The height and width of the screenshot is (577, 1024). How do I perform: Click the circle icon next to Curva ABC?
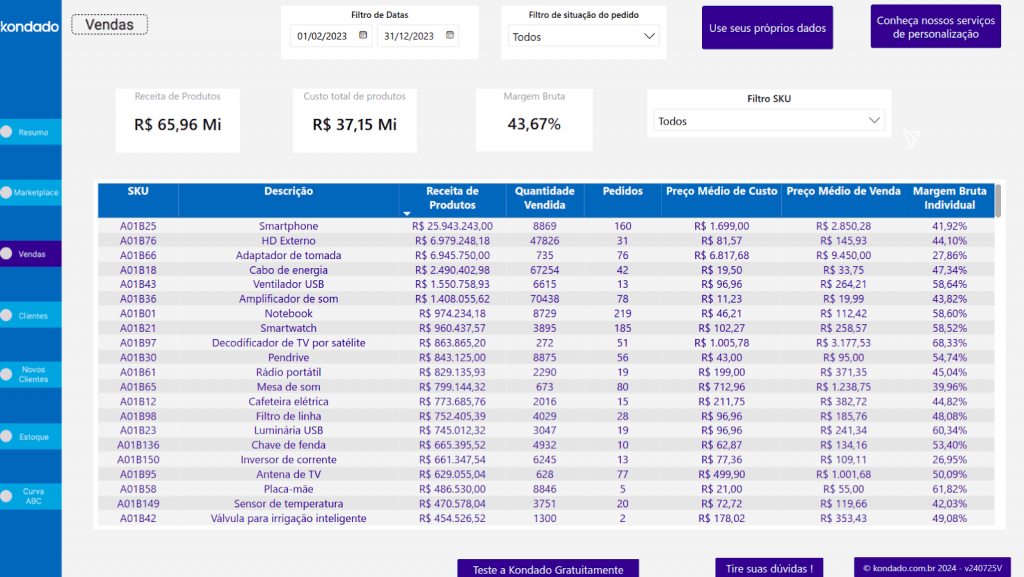(x=7, y=497)
